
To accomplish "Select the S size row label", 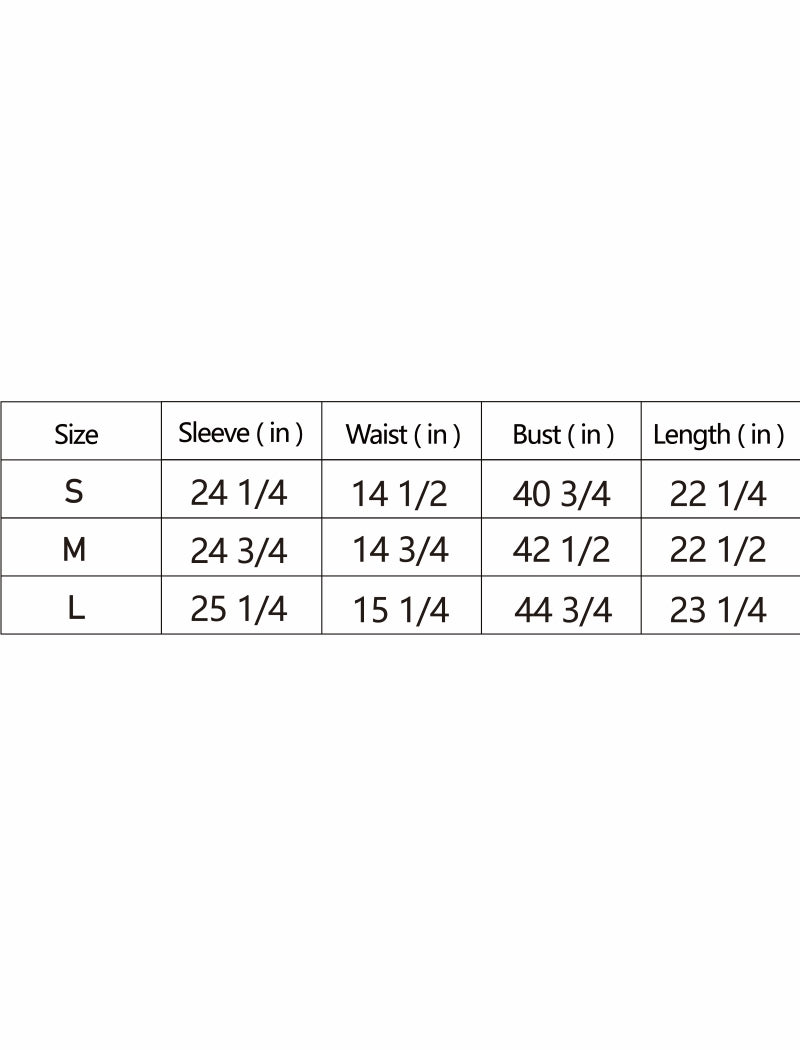I will pyautogui.click(x=74, y=491).
